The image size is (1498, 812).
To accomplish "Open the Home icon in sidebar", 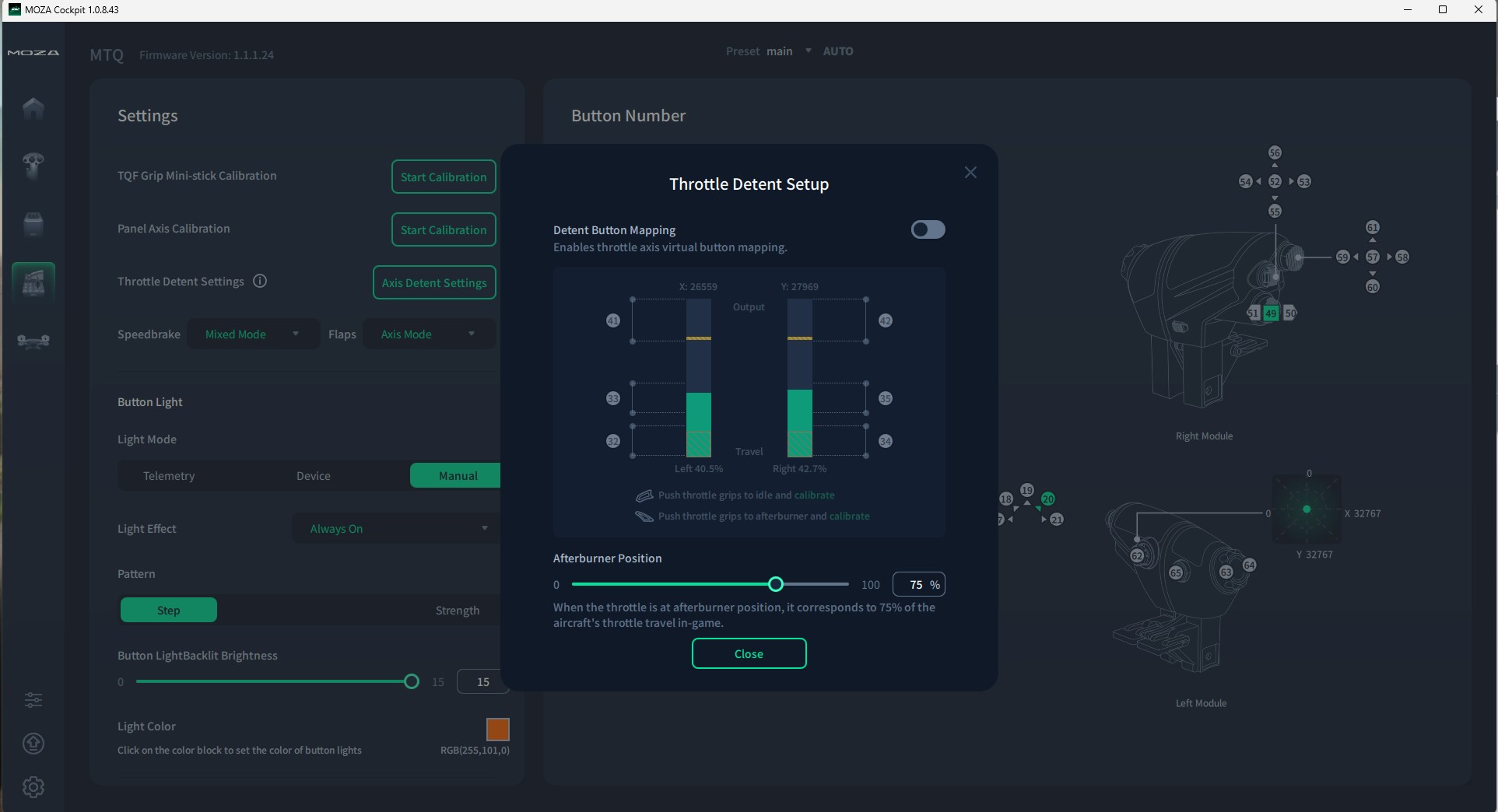I will (33, 108).
